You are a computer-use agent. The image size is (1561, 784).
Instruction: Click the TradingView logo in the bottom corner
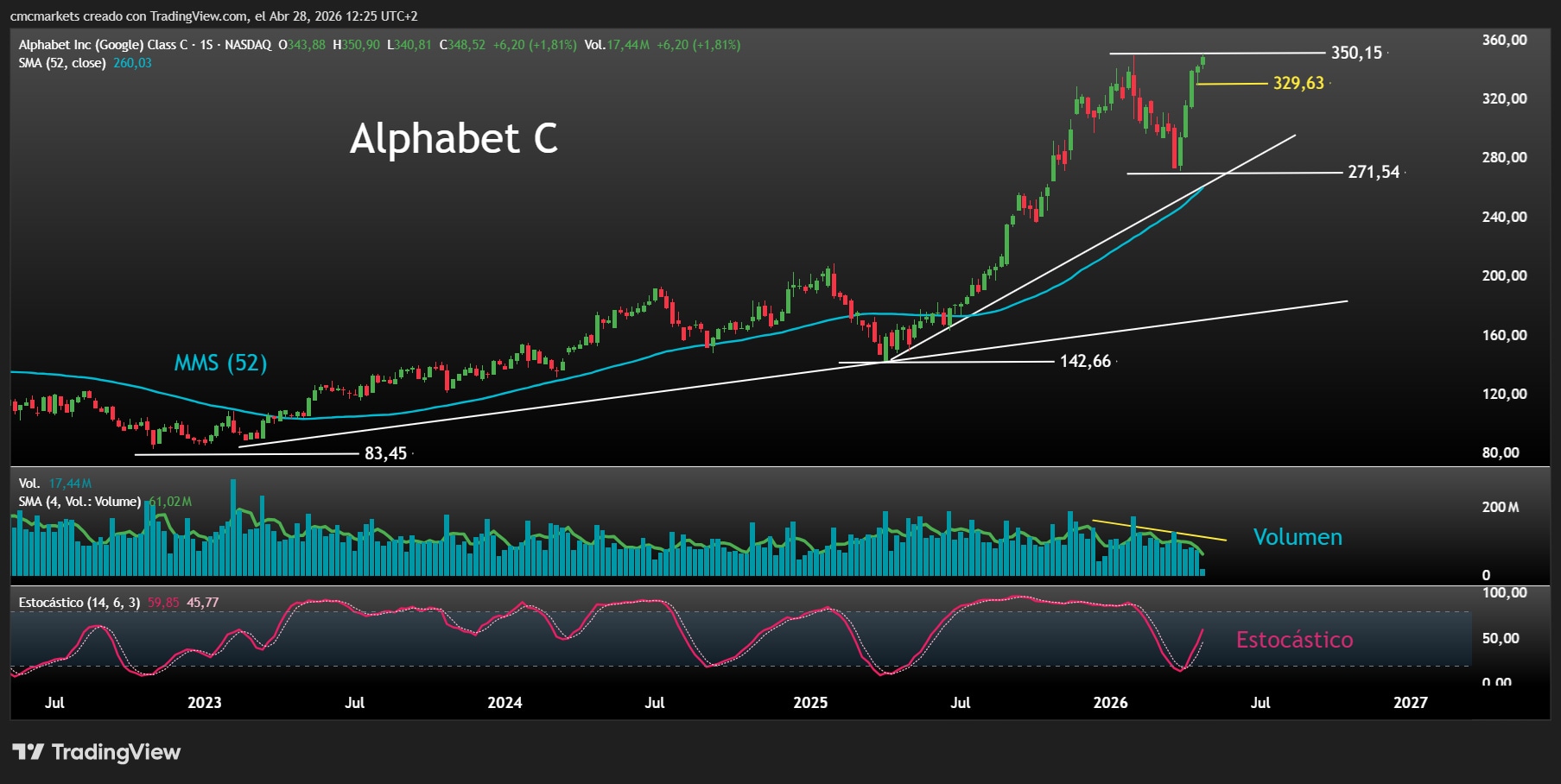pyautogui.click(x=95, y=752)
